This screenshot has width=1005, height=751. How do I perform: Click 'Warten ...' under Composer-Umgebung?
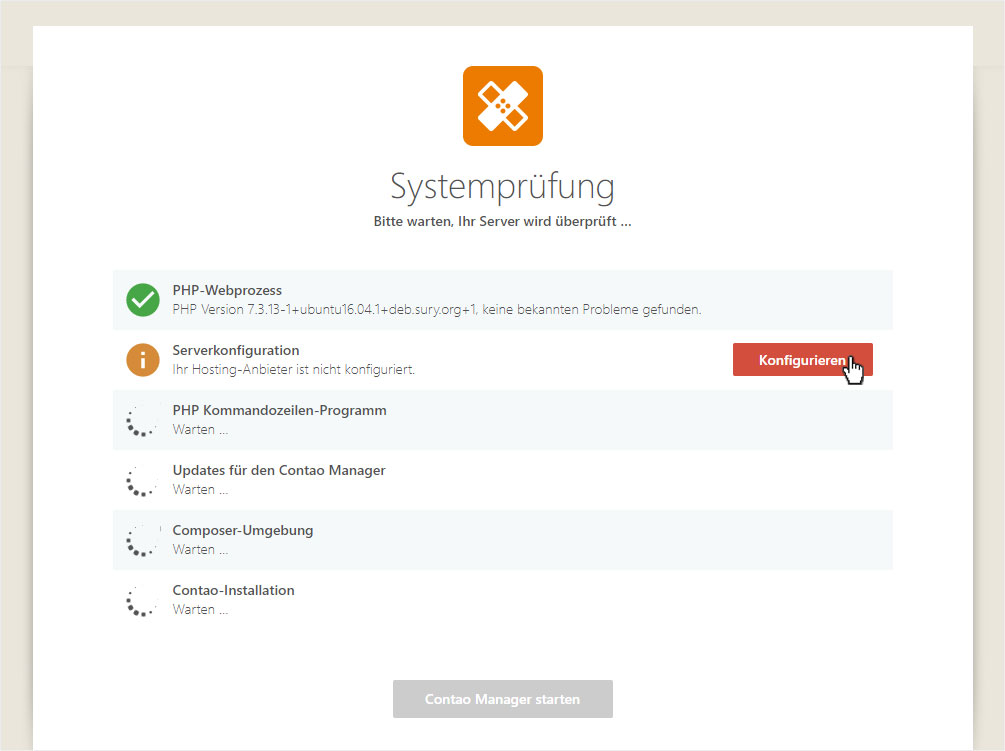coord(200,549)
